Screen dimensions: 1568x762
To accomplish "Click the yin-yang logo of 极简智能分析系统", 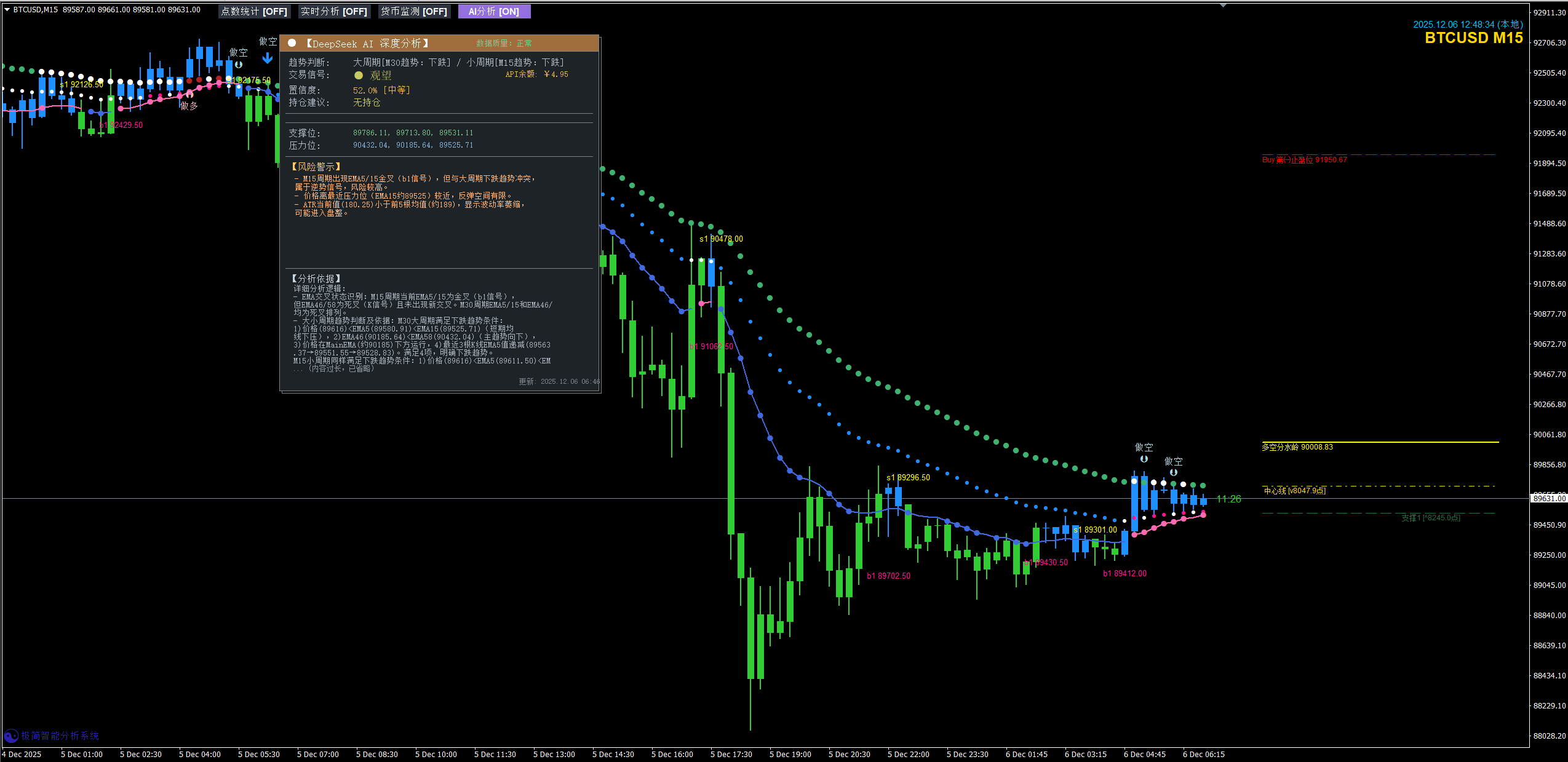I will click(11, 736).
